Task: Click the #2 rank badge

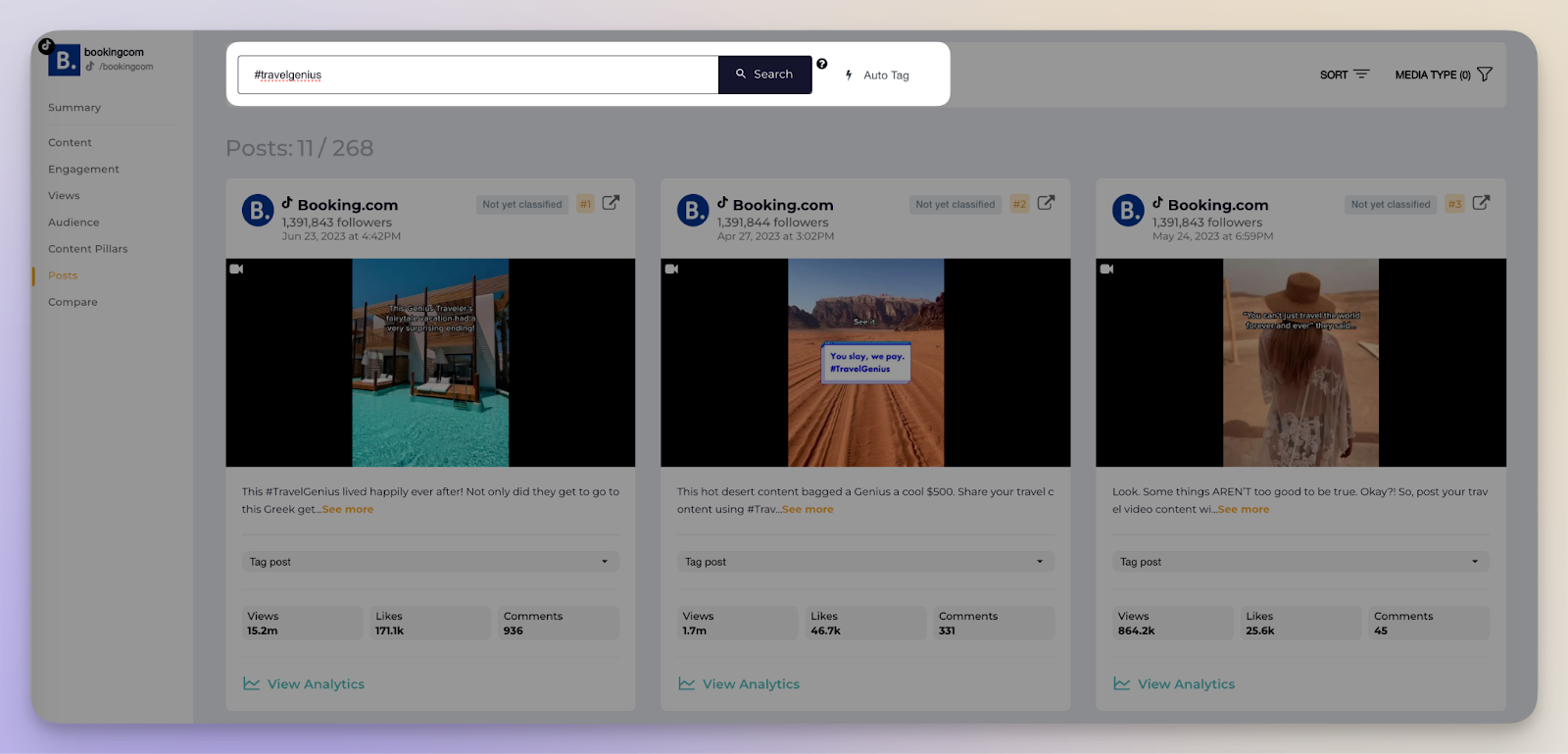Action: (1020, 205)
